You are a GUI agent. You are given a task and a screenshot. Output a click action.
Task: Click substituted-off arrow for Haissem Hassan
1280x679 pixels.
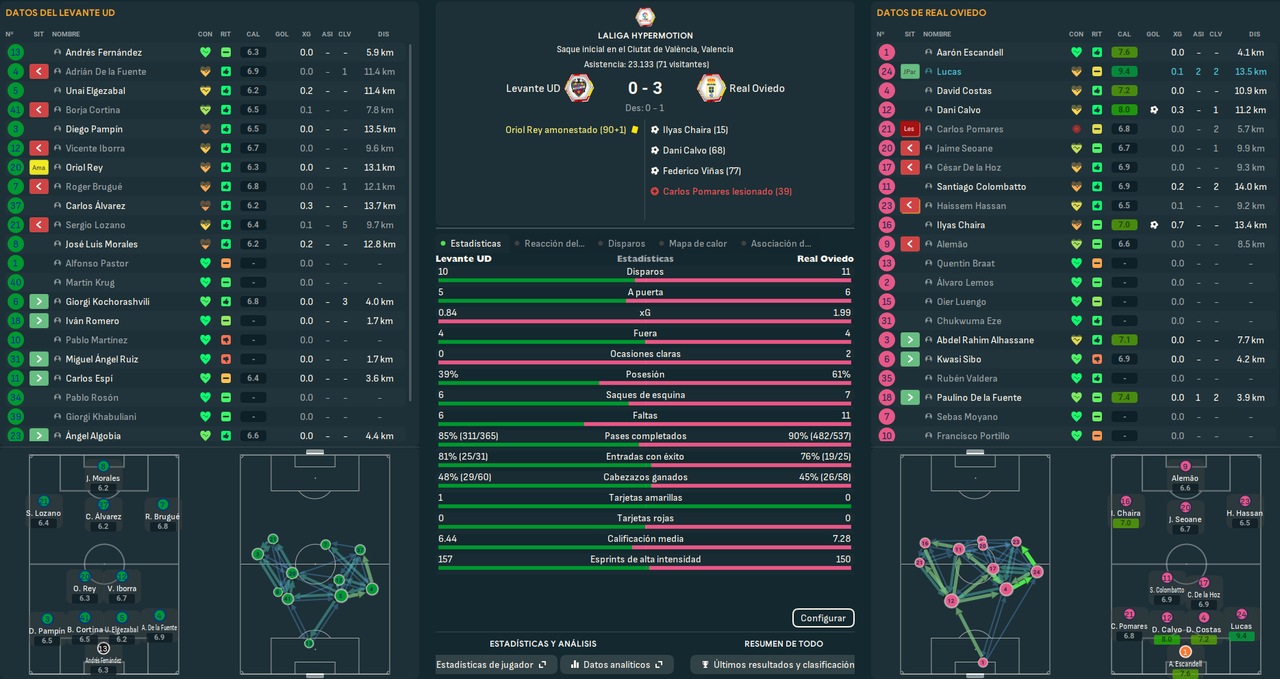pyautogui.click(x=909, y=206)
